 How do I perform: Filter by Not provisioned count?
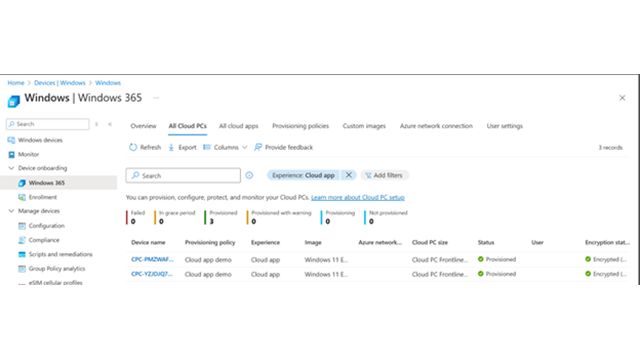click(386, 217)
